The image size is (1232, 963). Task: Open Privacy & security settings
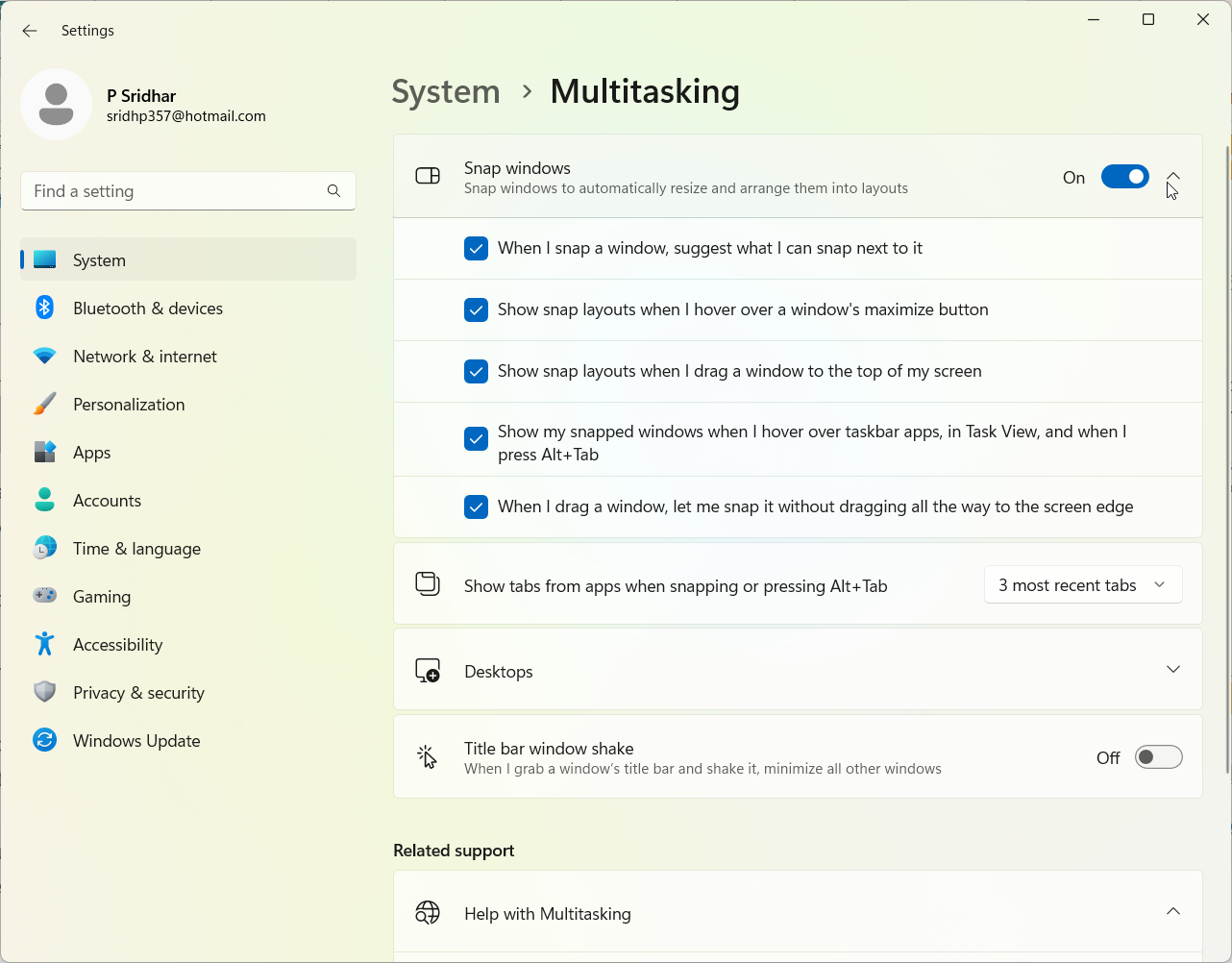tap(188, 692)
